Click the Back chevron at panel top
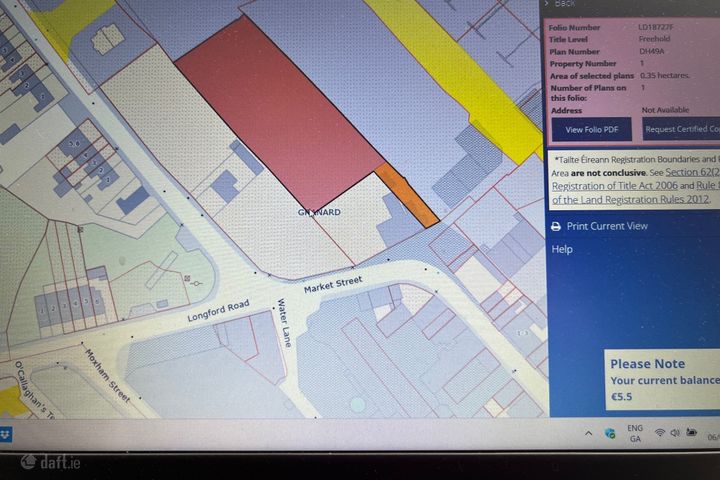Viewport: 720px width, 480px height. click(546, 4)
